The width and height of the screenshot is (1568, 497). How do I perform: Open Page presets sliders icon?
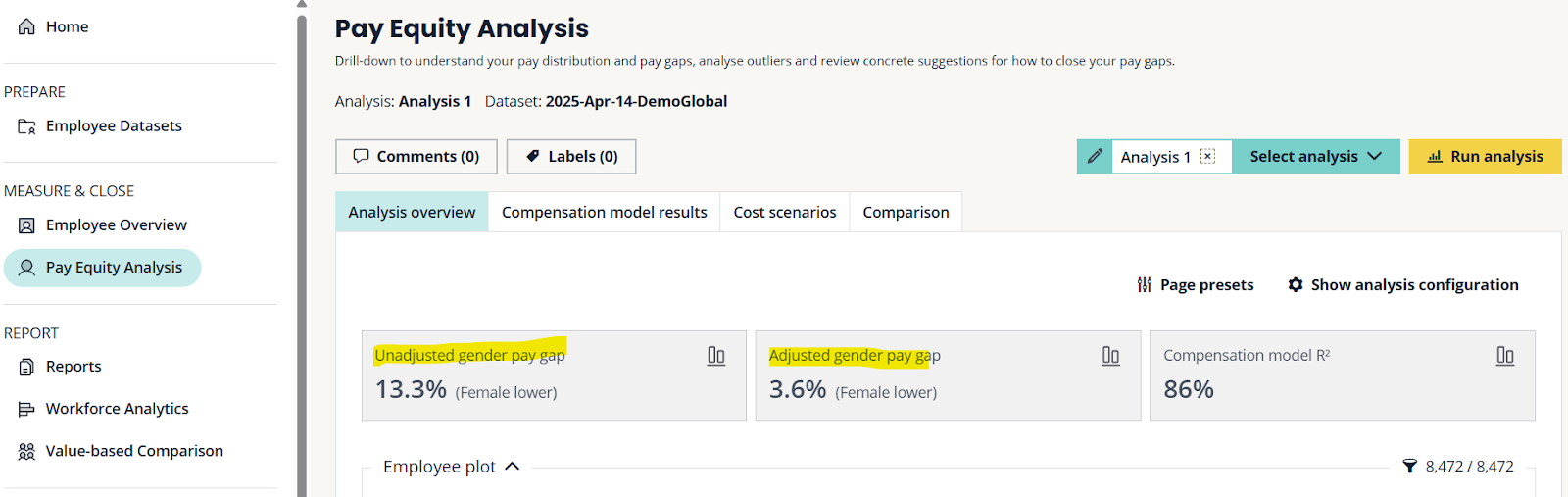(x=1144, y=285)
